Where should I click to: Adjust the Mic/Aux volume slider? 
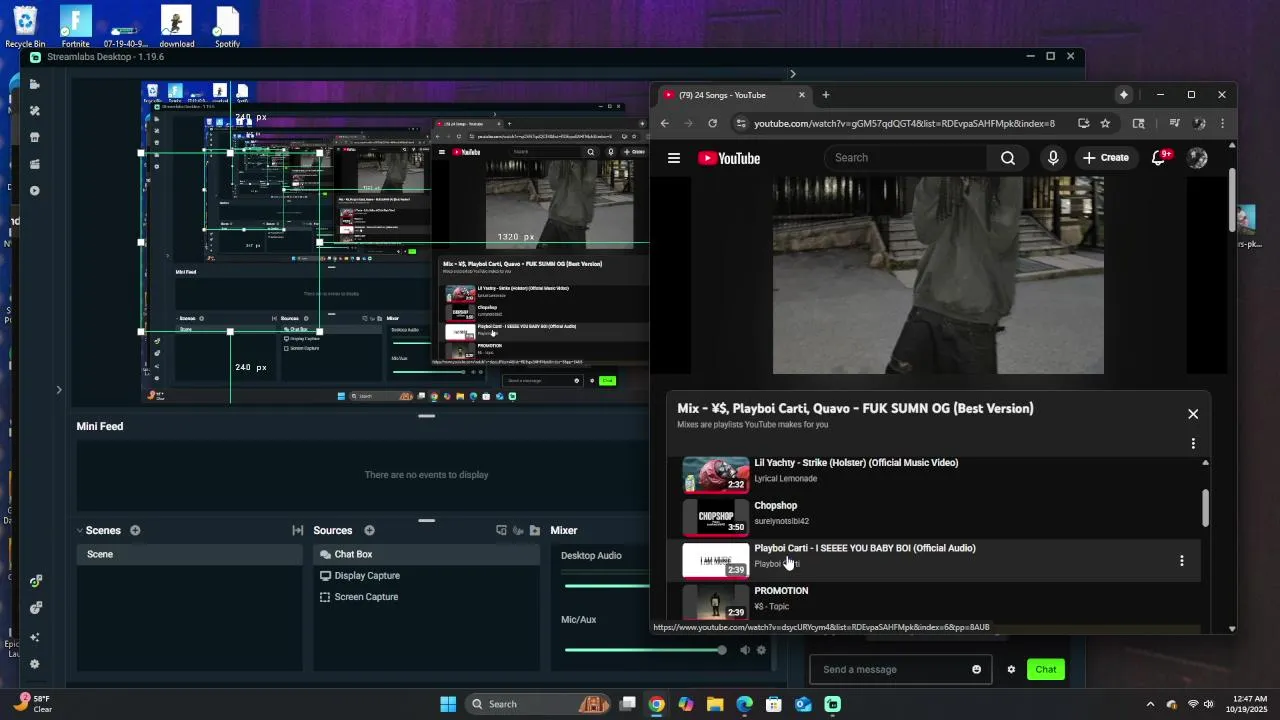click(x=645, y=650)
